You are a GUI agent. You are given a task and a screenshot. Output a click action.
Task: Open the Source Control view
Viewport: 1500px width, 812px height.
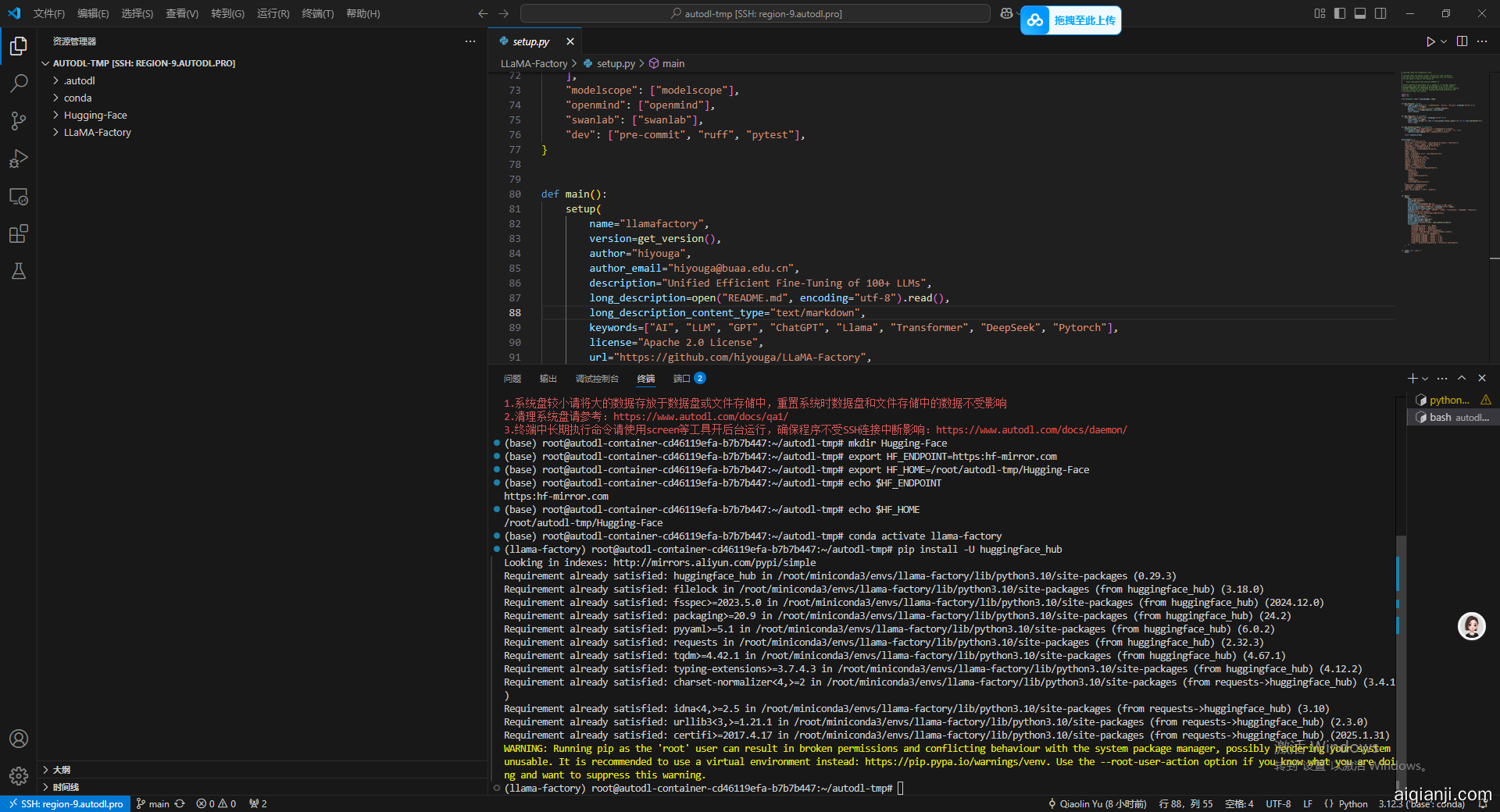[19, 121]
